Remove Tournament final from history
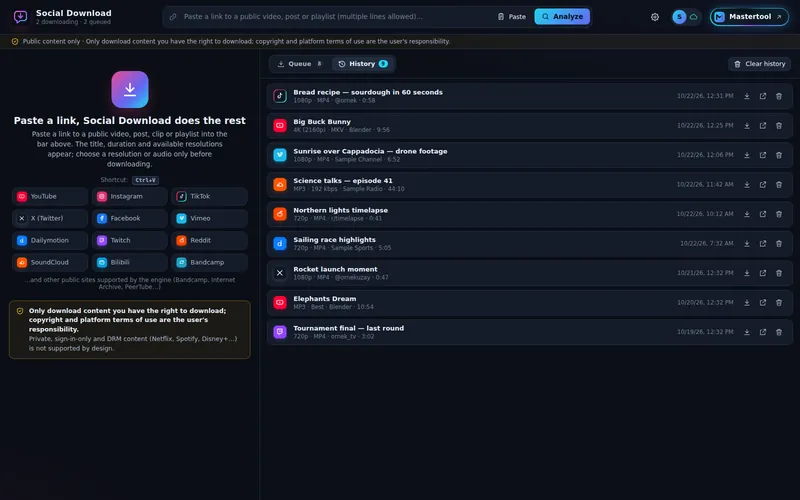The height and width of the screenshot is (500, 800). pos(779,332)
